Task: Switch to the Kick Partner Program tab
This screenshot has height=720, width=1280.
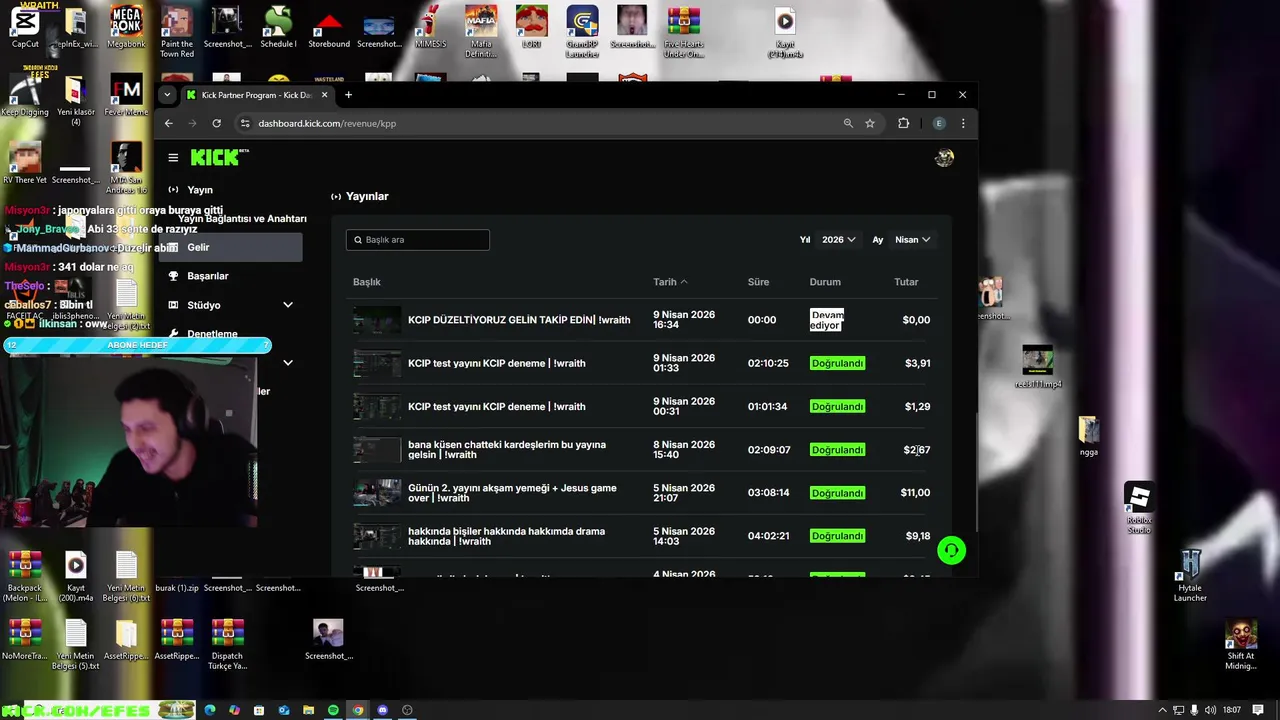Action: pyautogui.click(x=256, y=95)
